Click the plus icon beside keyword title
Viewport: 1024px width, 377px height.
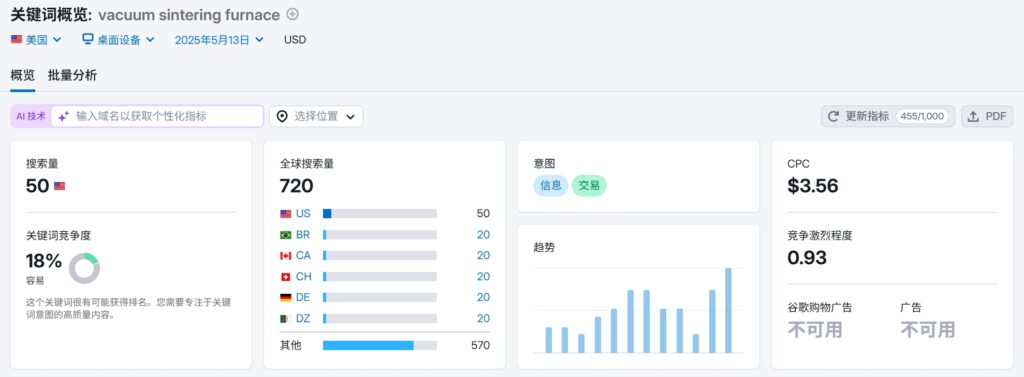293,14
